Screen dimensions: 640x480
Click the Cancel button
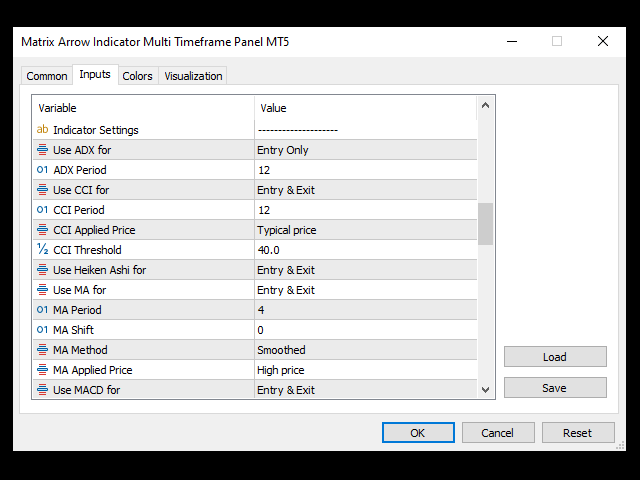pos(498,433)
